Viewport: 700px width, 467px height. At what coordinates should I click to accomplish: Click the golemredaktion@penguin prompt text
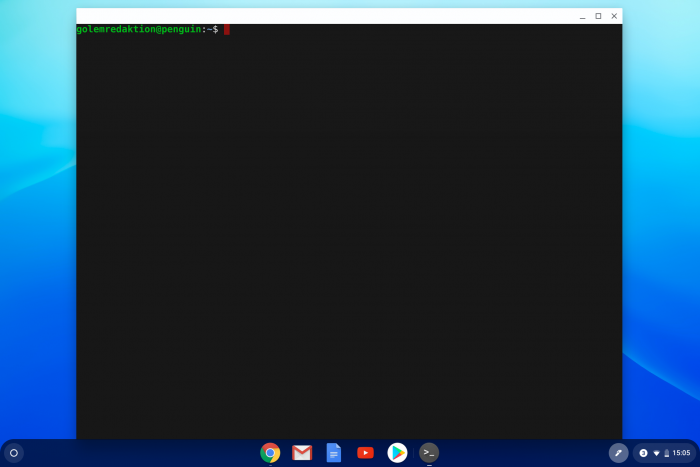[x=139, y=29]
